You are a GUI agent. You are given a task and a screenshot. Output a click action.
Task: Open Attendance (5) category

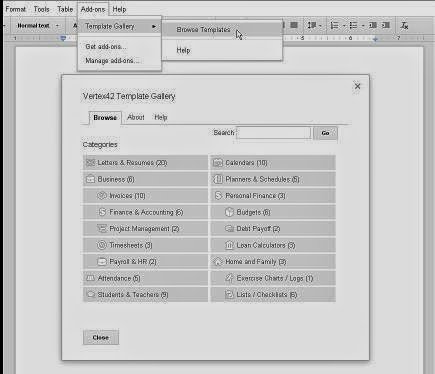145,278
